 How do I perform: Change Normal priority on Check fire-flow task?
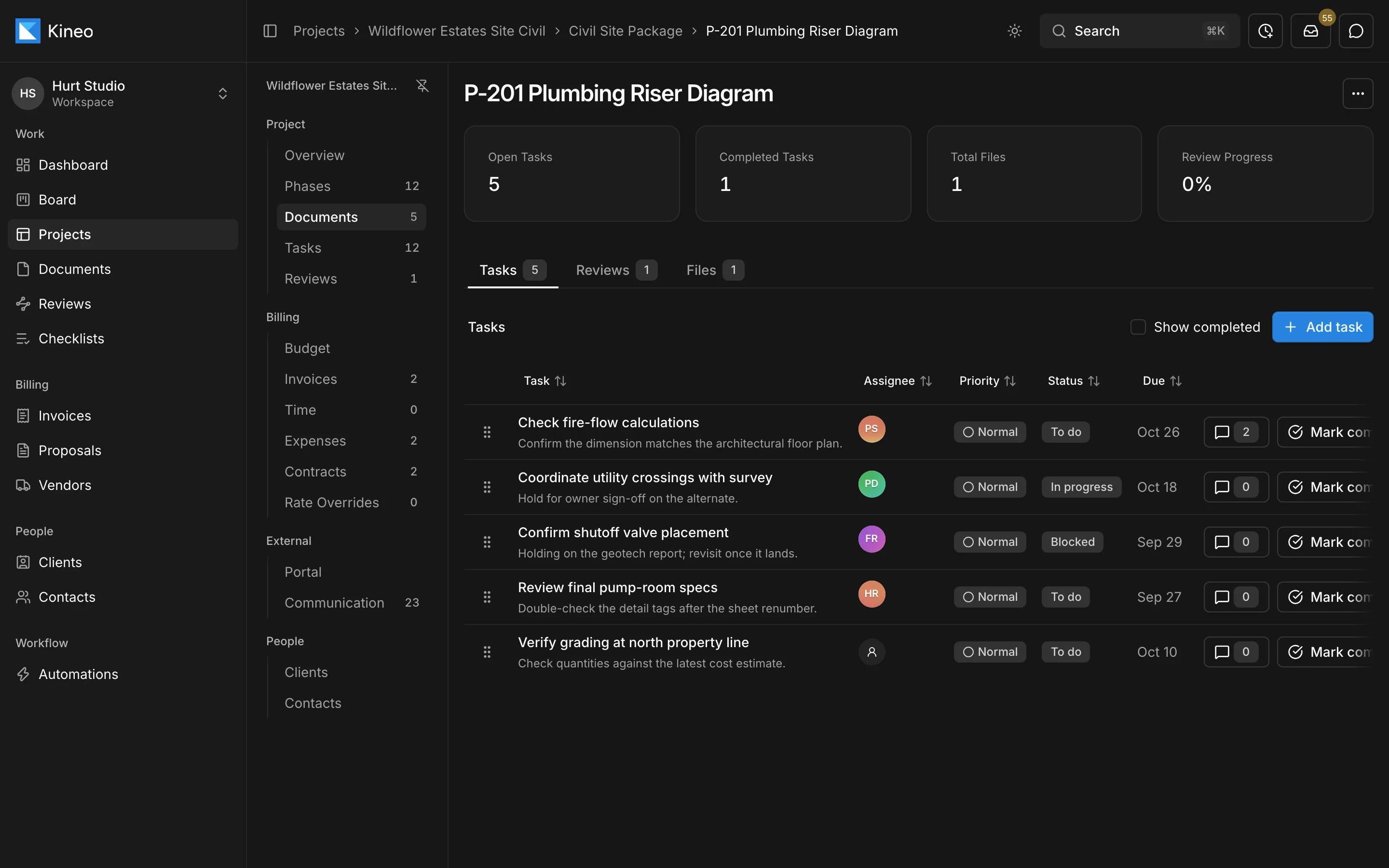(x=990, y=432)
